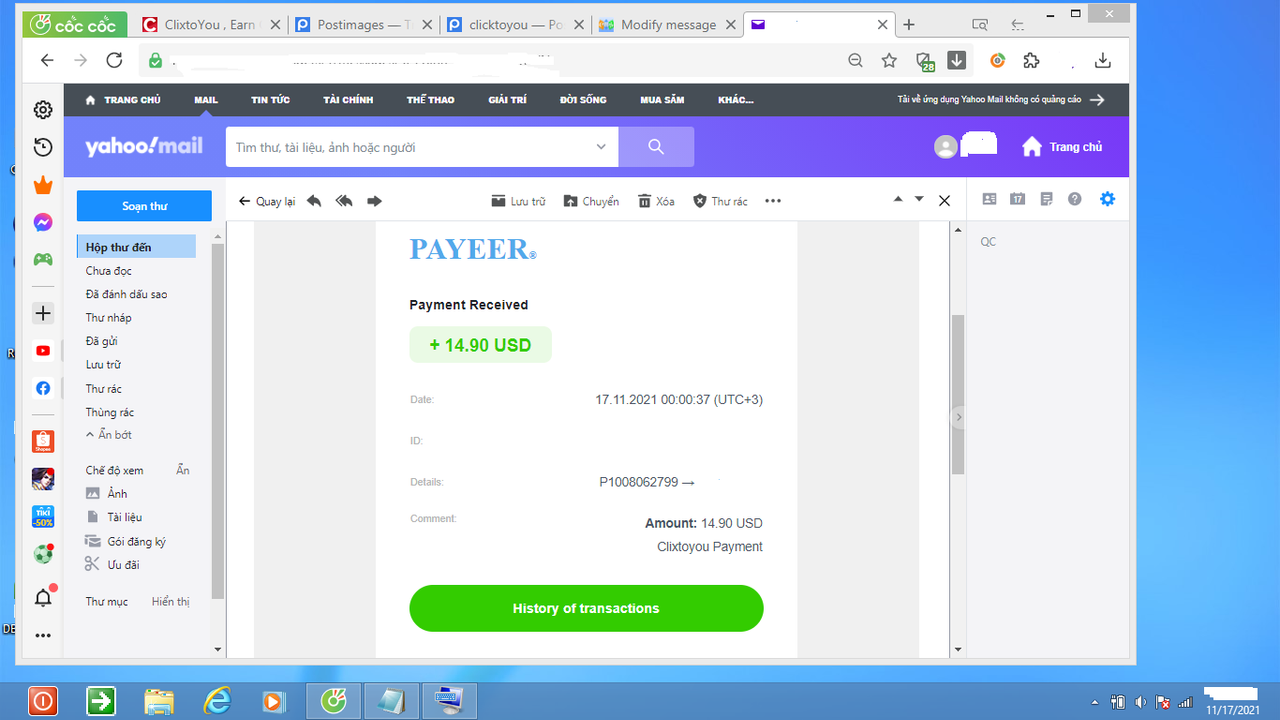
Task: Open notepad icon in right panel
Action: (x=1046, y=199)
